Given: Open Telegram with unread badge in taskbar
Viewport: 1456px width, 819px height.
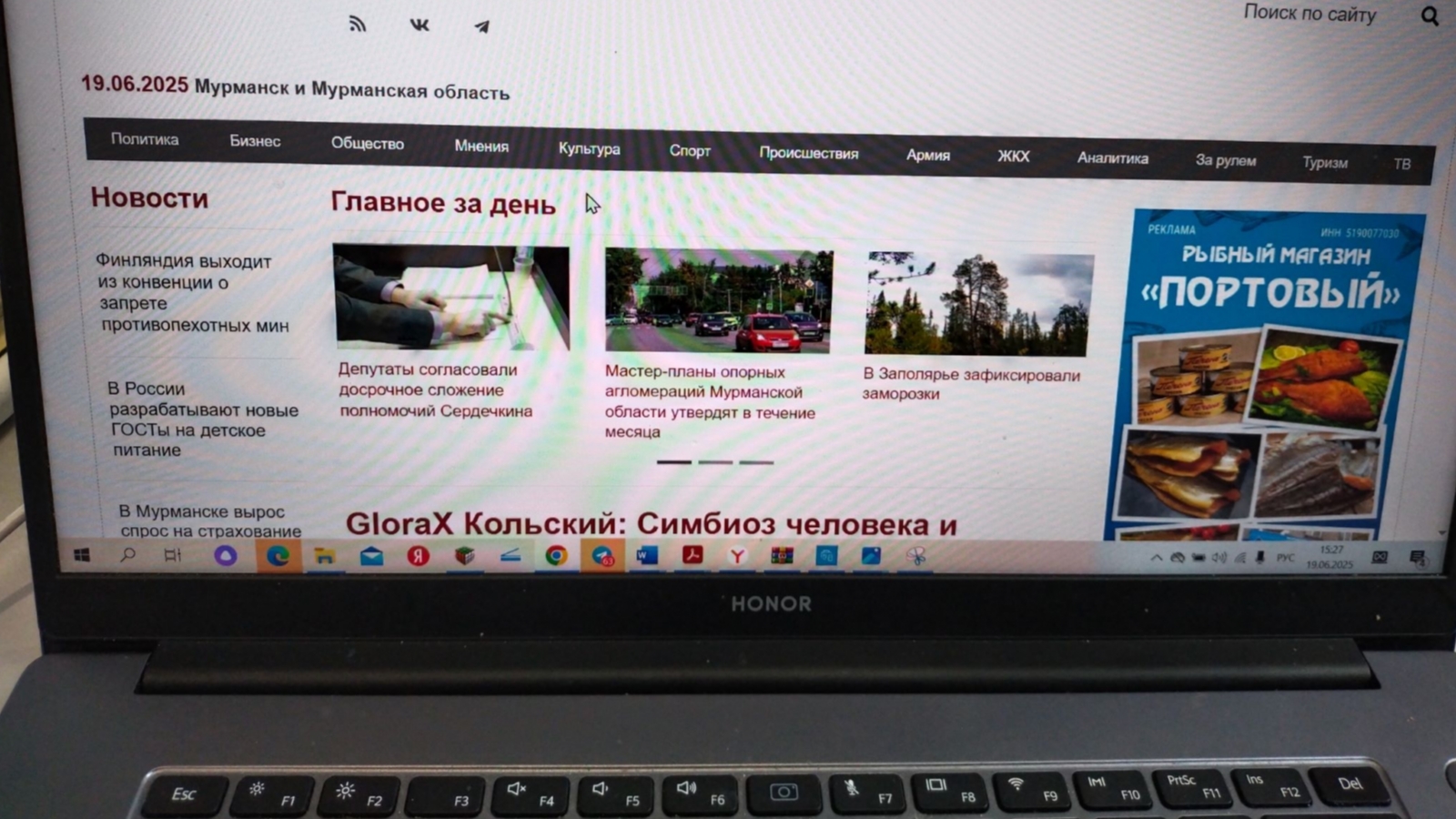Looking at the screenshot, I should tap(602, 556).
